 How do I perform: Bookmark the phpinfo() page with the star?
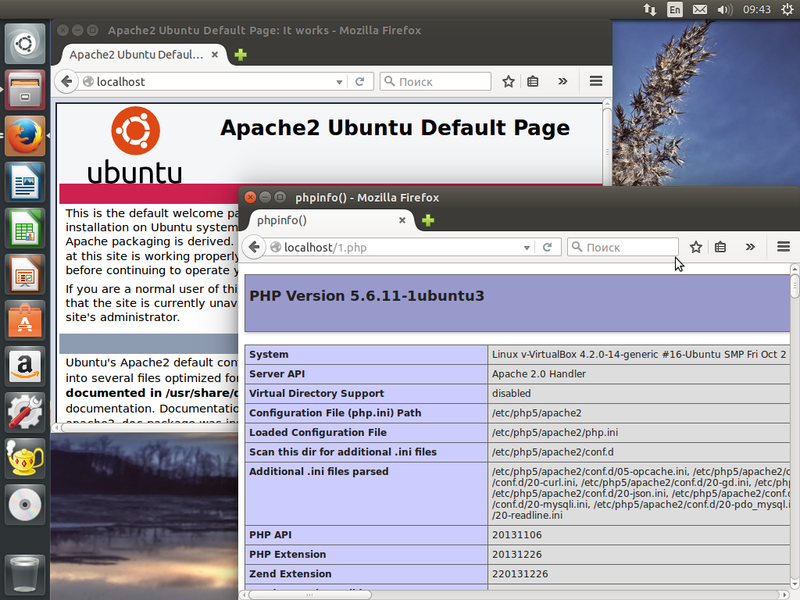[x=696, y=247]
